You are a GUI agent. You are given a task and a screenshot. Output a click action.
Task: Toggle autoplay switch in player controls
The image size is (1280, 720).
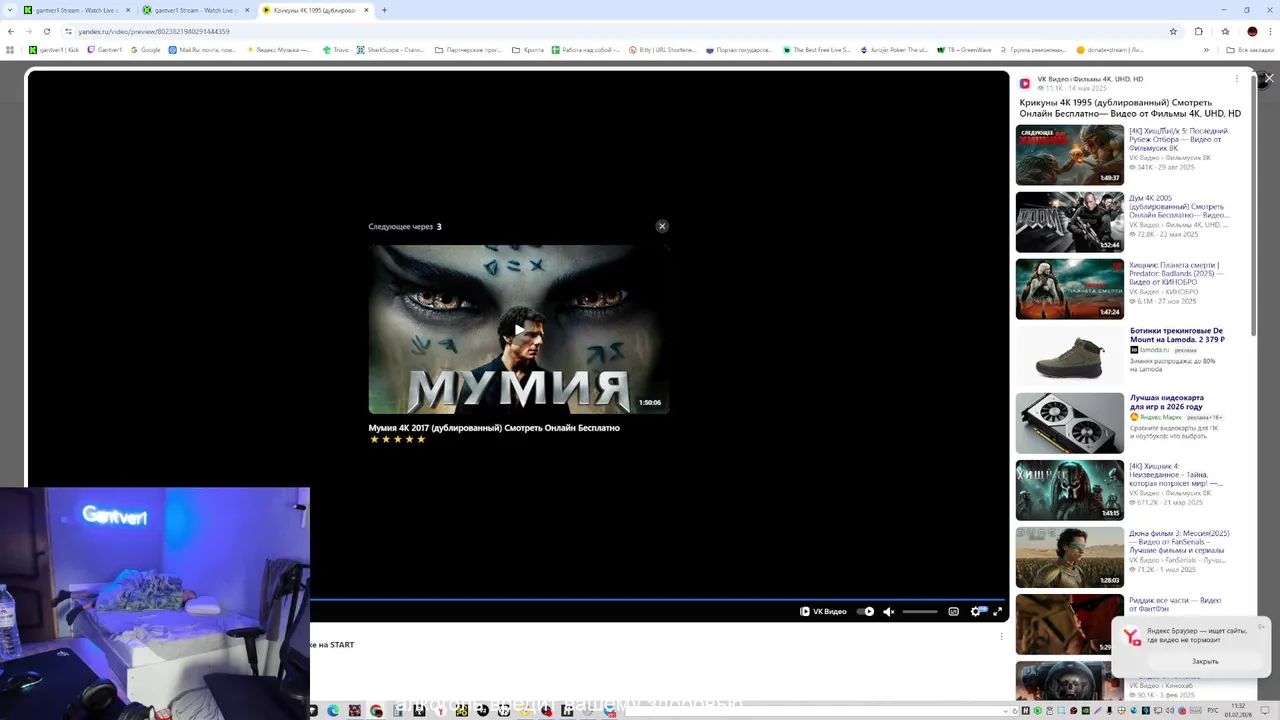click(x=866, y=611)
